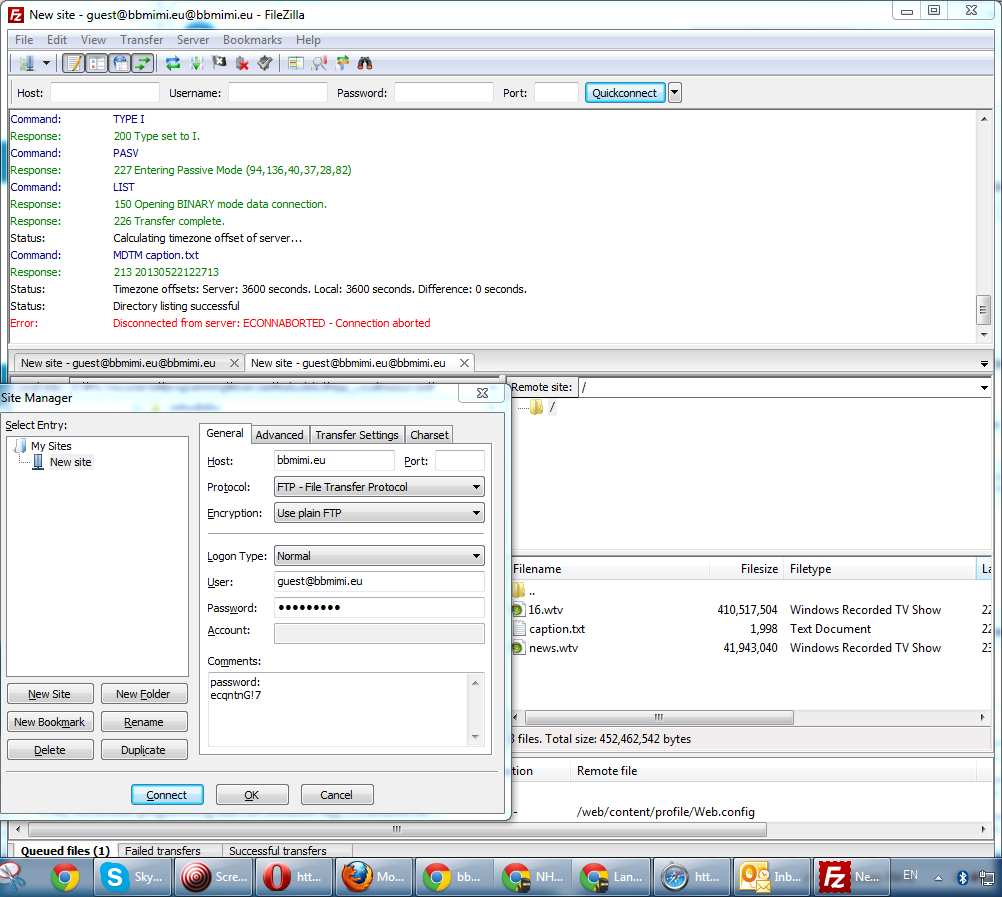Open the Bookmarks menu
Screen dimensions: 1002x897
pyautogui.click(x=252, y=40)
